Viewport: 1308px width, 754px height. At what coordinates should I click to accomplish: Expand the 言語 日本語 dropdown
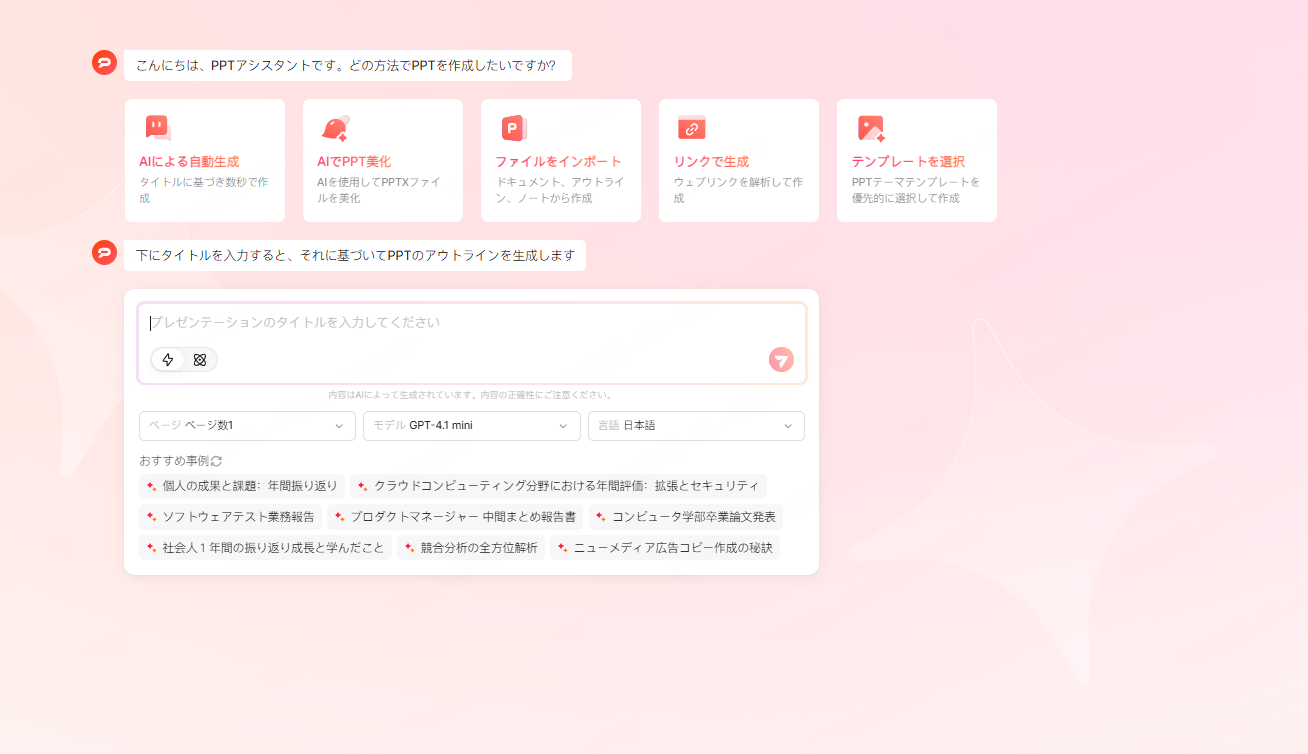(x=696, y=426)
